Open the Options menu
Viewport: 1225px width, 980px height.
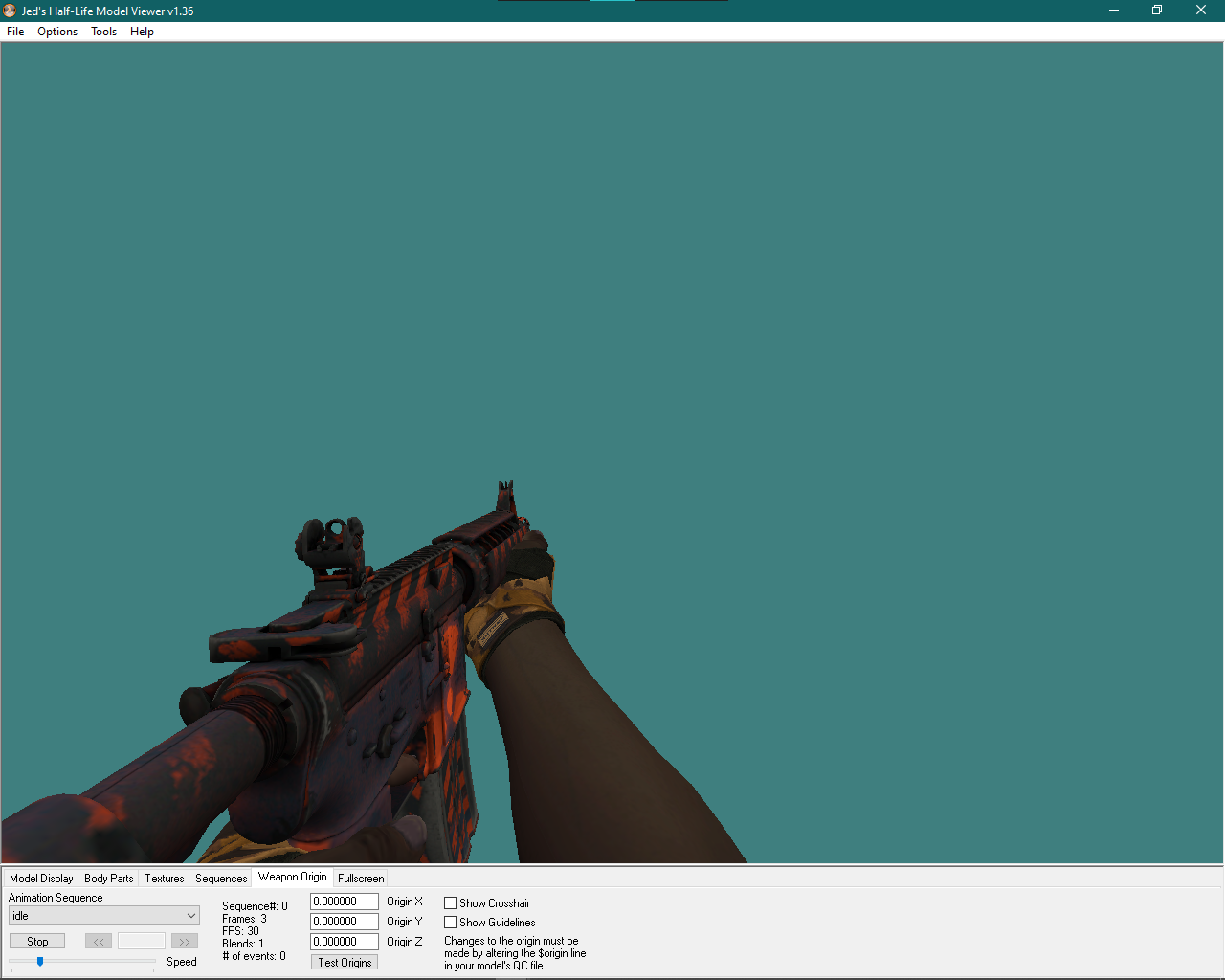[x=57, y=32]
